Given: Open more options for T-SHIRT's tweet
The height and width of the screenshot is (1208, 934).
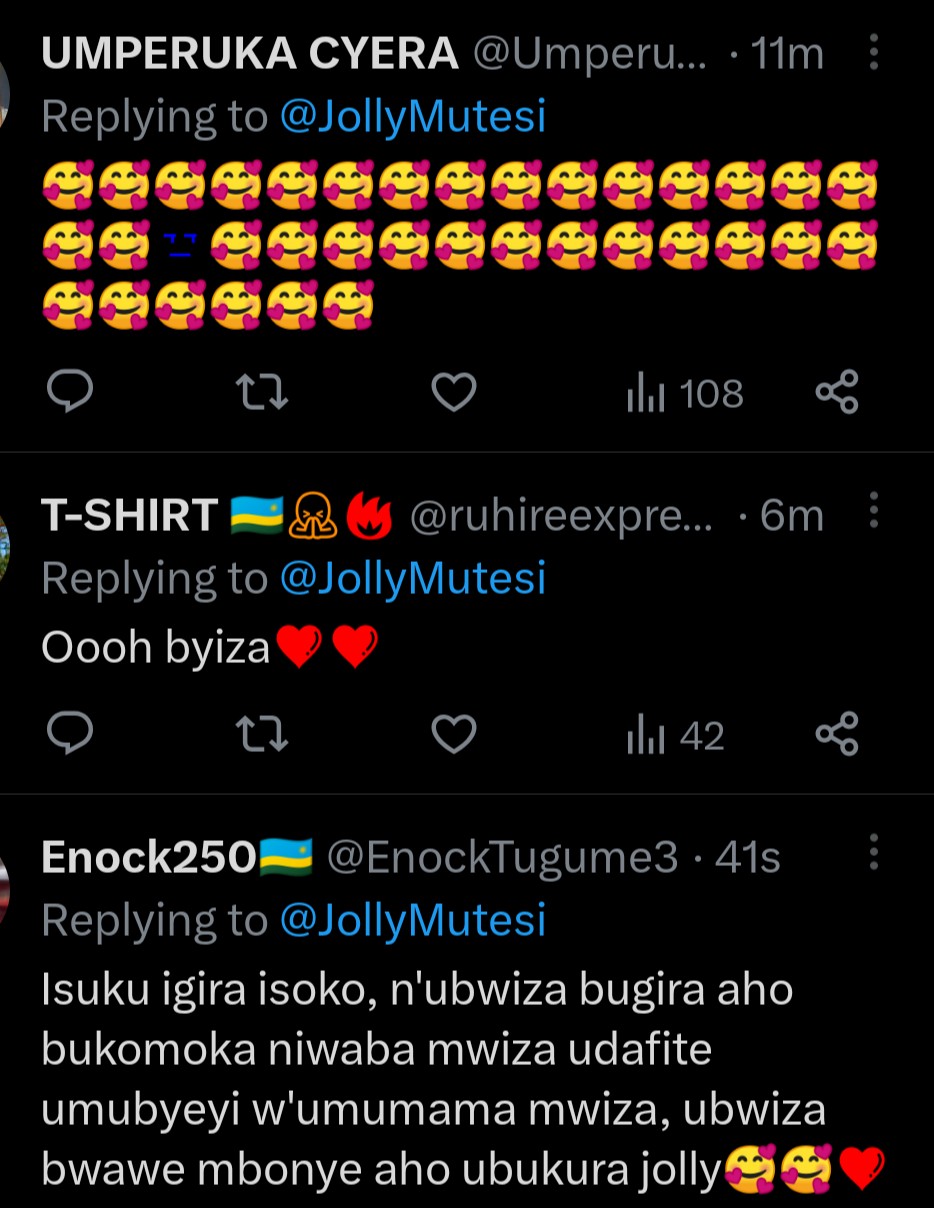Looking at the screenshot, I should click(873, 511).
